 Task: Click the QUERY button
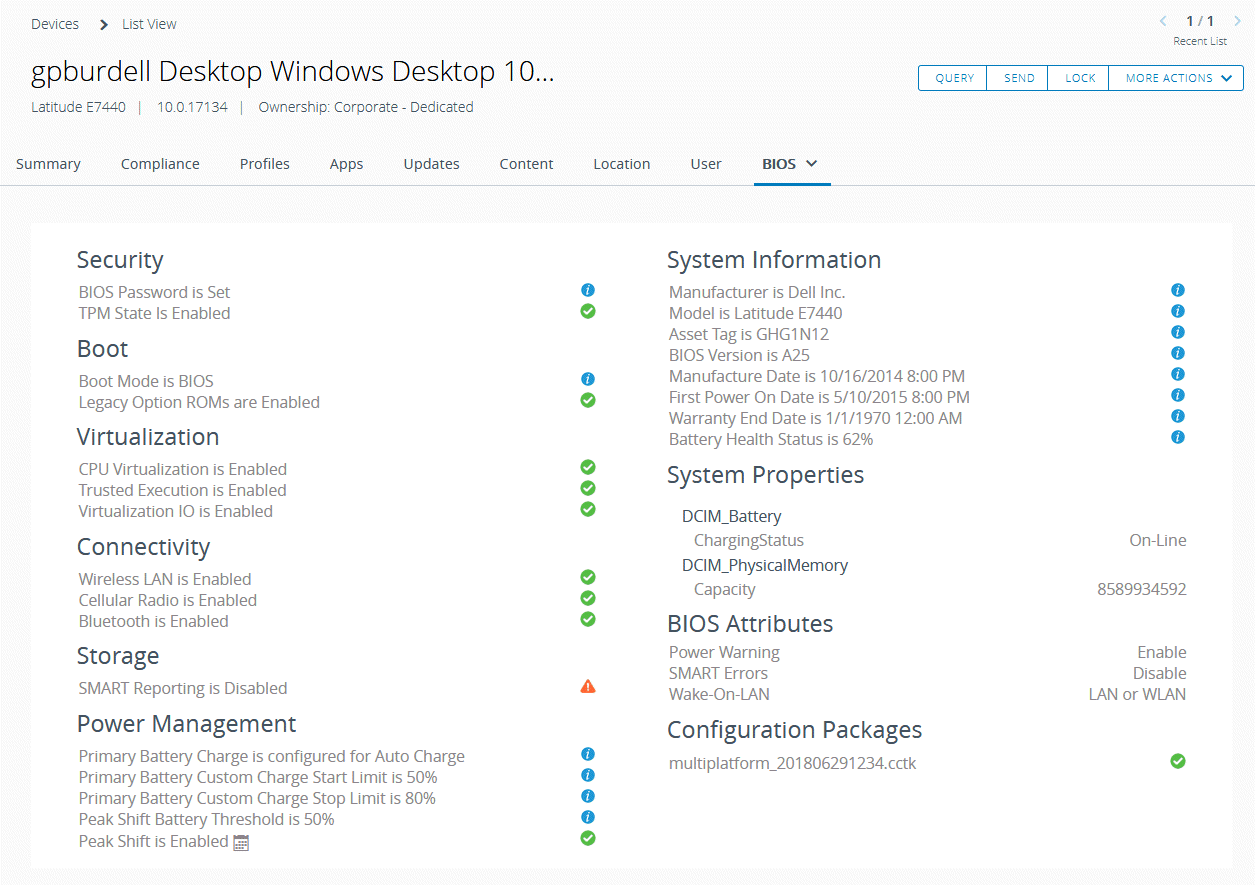[x=953, y=77]
